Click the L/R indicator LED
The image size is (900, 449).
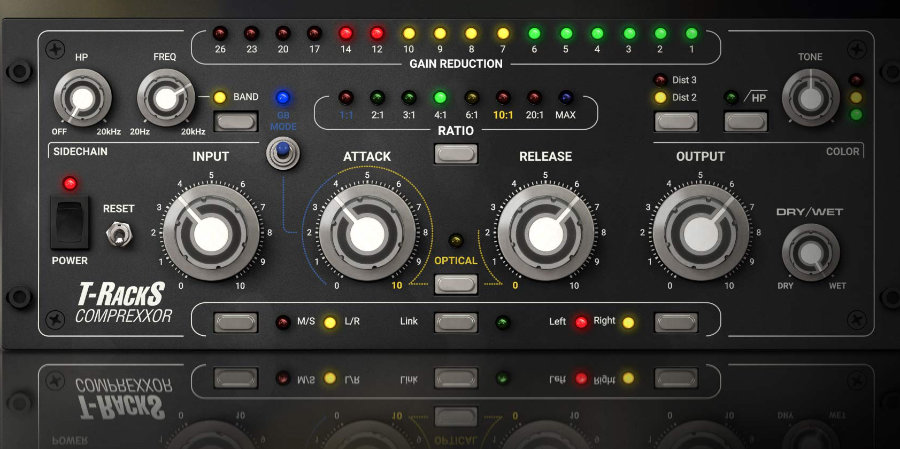(329, 322)
